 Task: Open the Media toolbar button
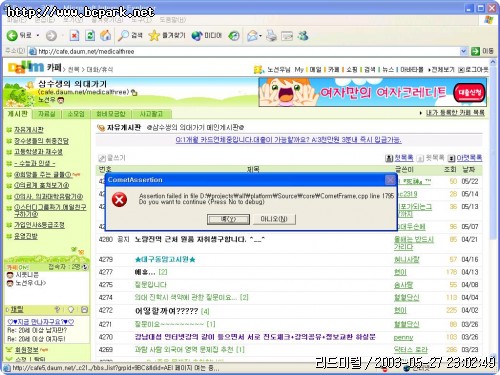click(x=206, y=35)
